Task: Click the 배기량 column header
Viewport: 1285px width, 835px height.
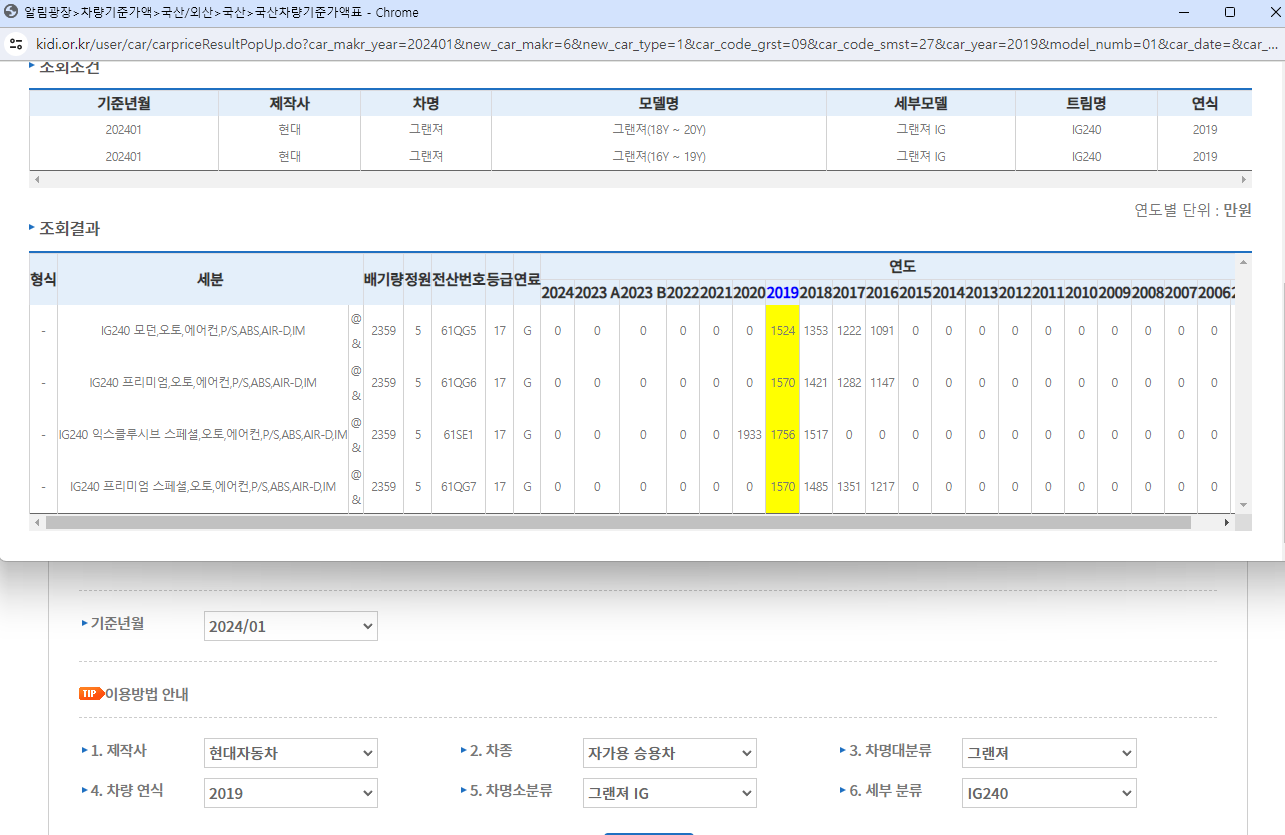Action: (x=384, y=280)
